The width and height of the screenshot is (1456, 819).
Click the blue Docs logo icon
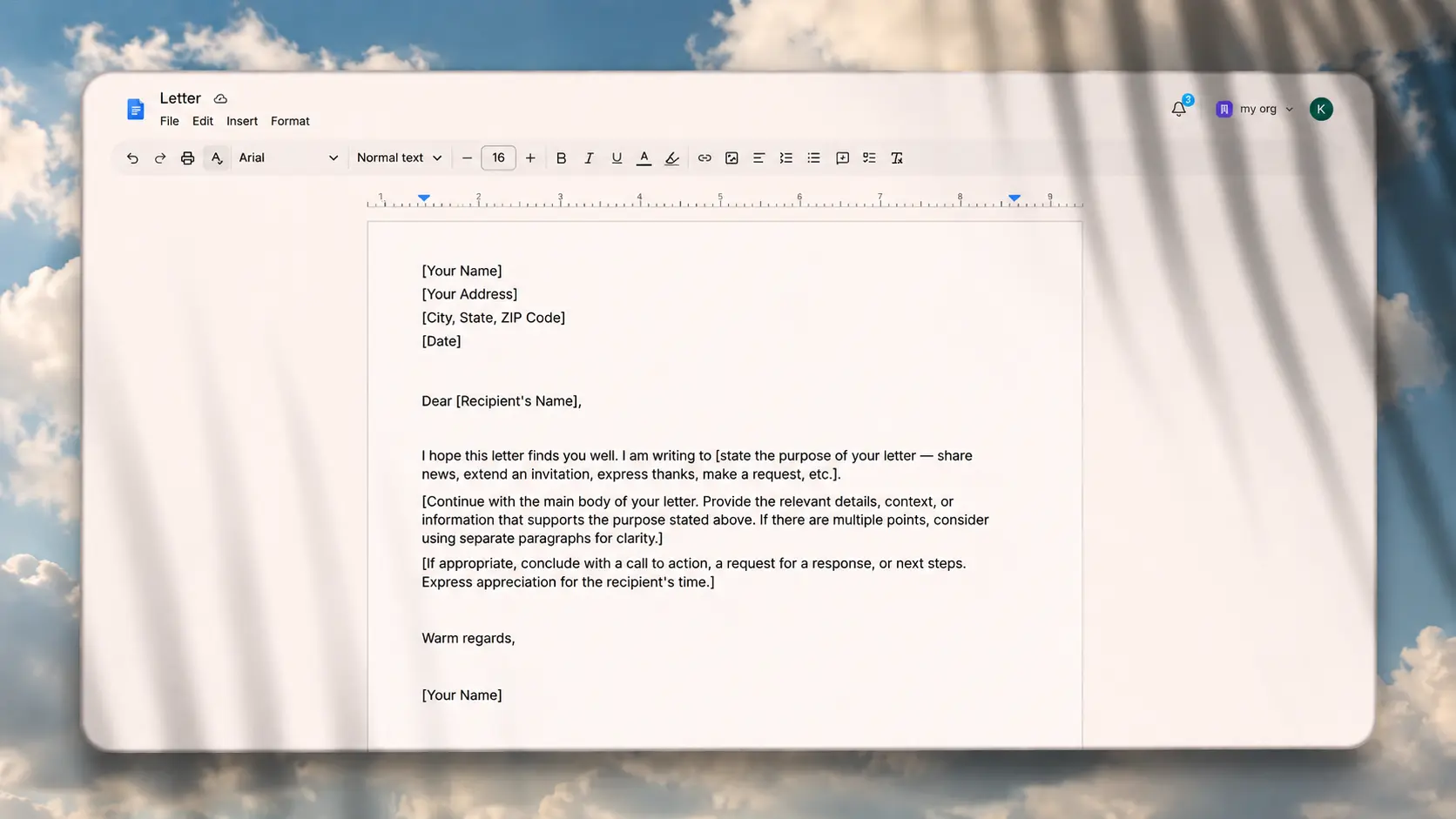pos(135,109)
